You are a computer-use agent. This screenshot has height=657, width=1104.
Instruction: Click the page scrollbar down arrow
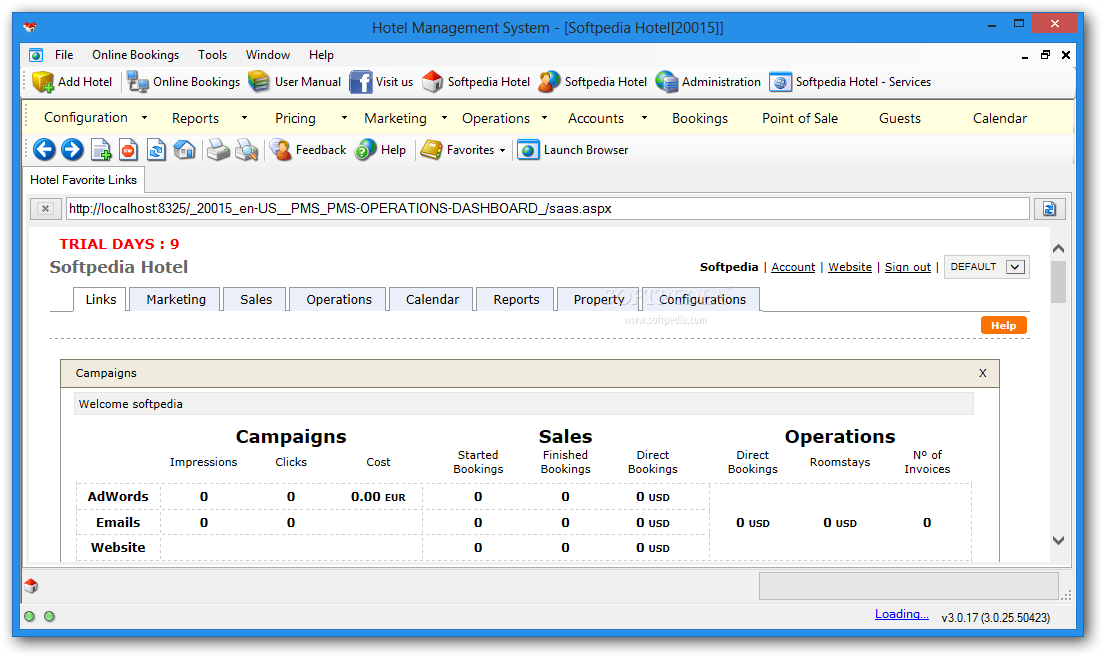pyautogui.click(x=1058, y=540)
